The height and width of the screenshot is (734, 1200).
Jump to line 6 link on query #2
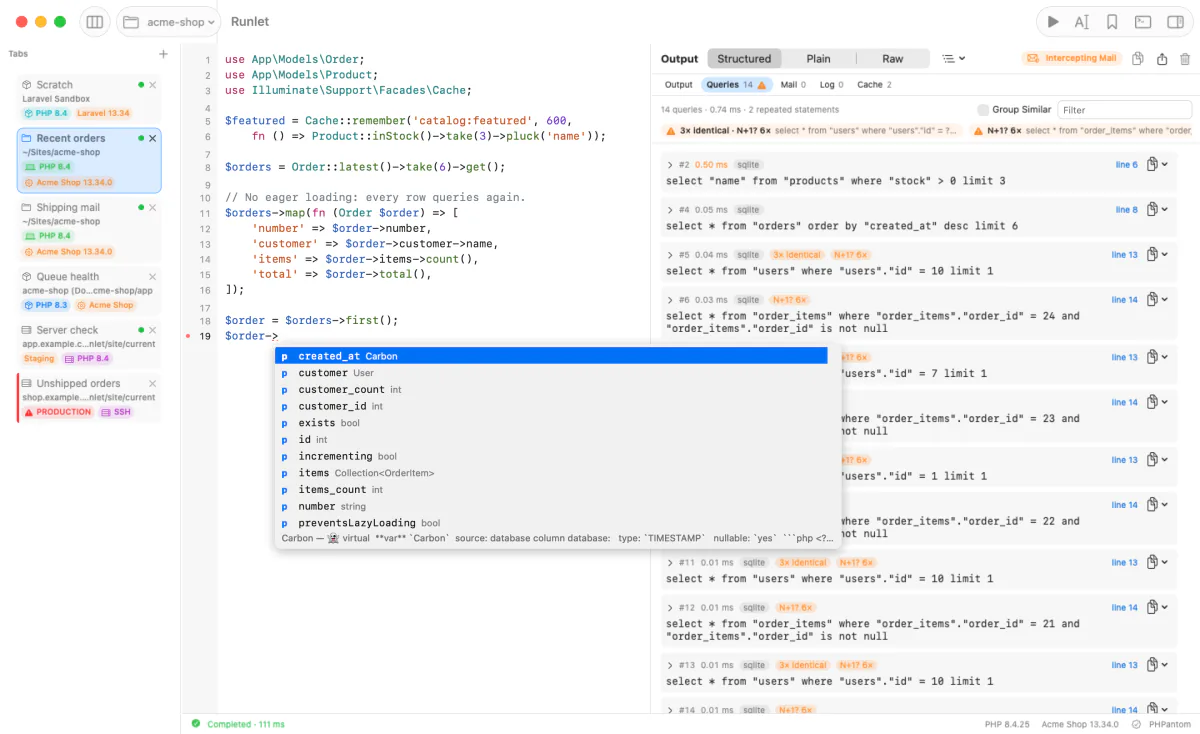pos(1126,164)
